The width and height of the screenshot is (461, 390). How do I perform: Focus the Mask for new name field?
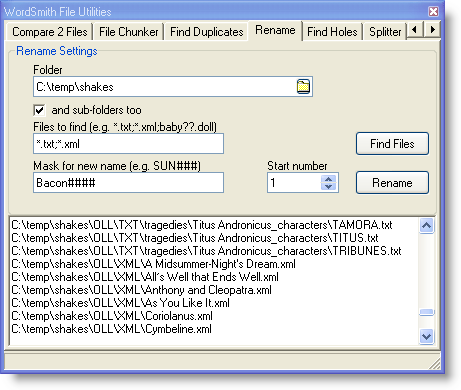pos(128,183)
